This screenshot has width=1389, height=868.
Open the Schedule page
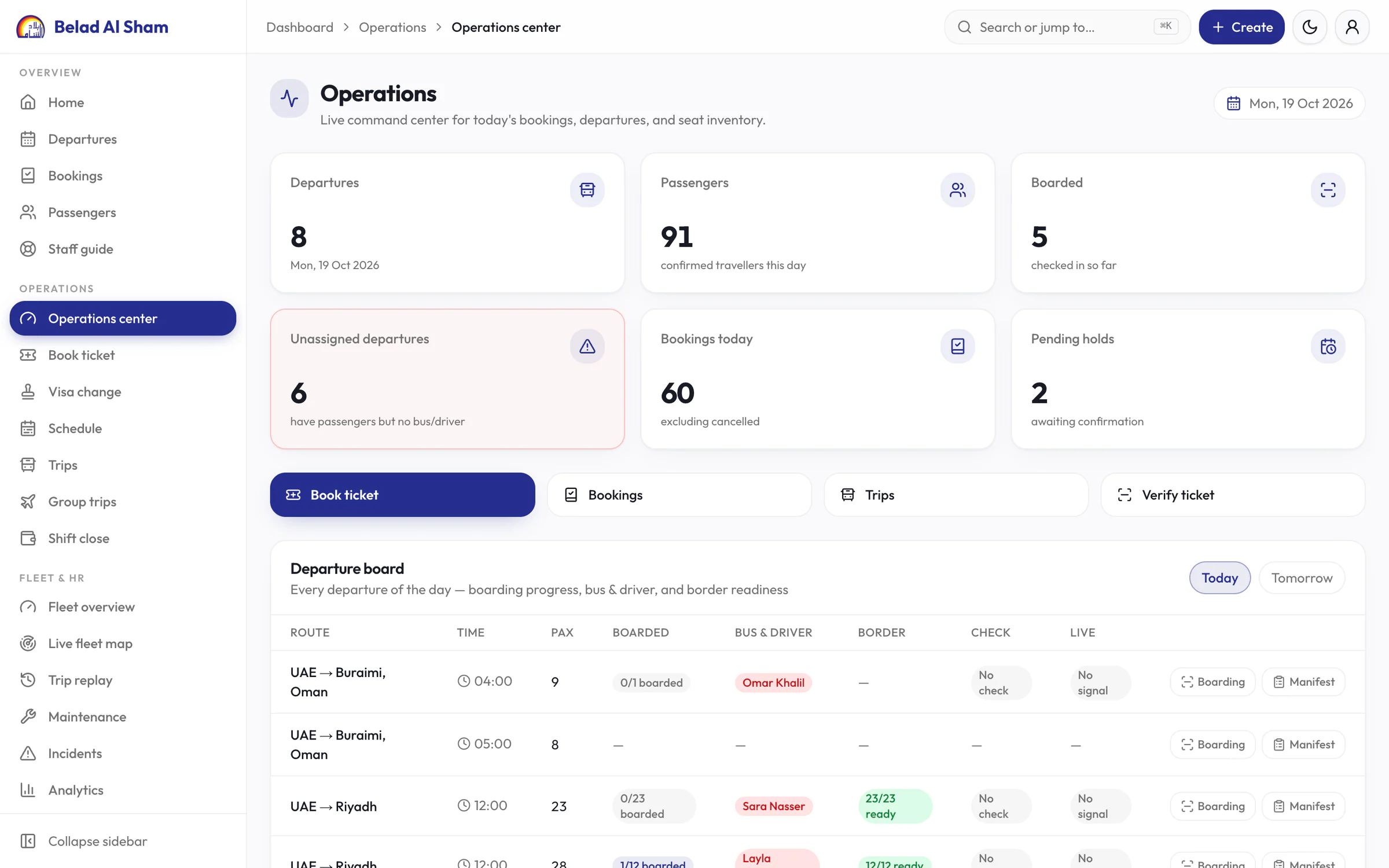(x=123, y=428)
